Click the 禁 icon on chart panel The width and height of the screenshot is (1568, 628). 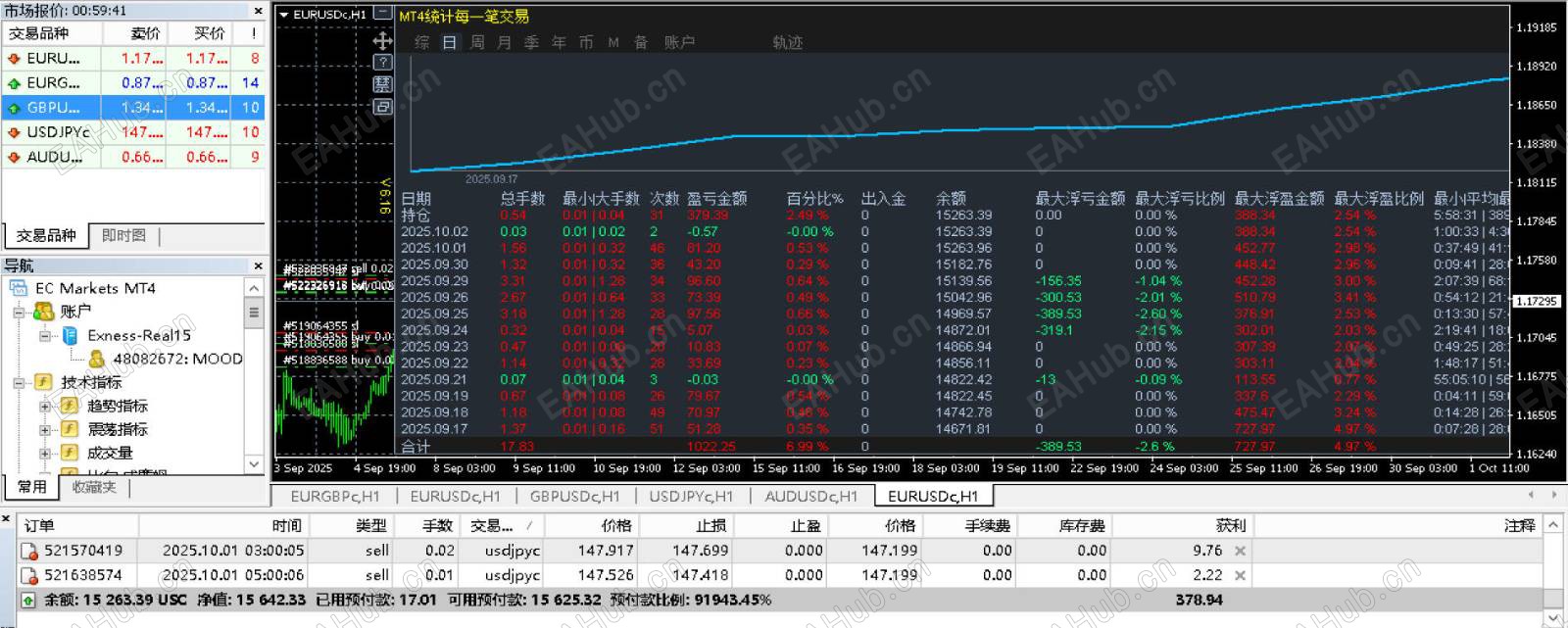383,84
